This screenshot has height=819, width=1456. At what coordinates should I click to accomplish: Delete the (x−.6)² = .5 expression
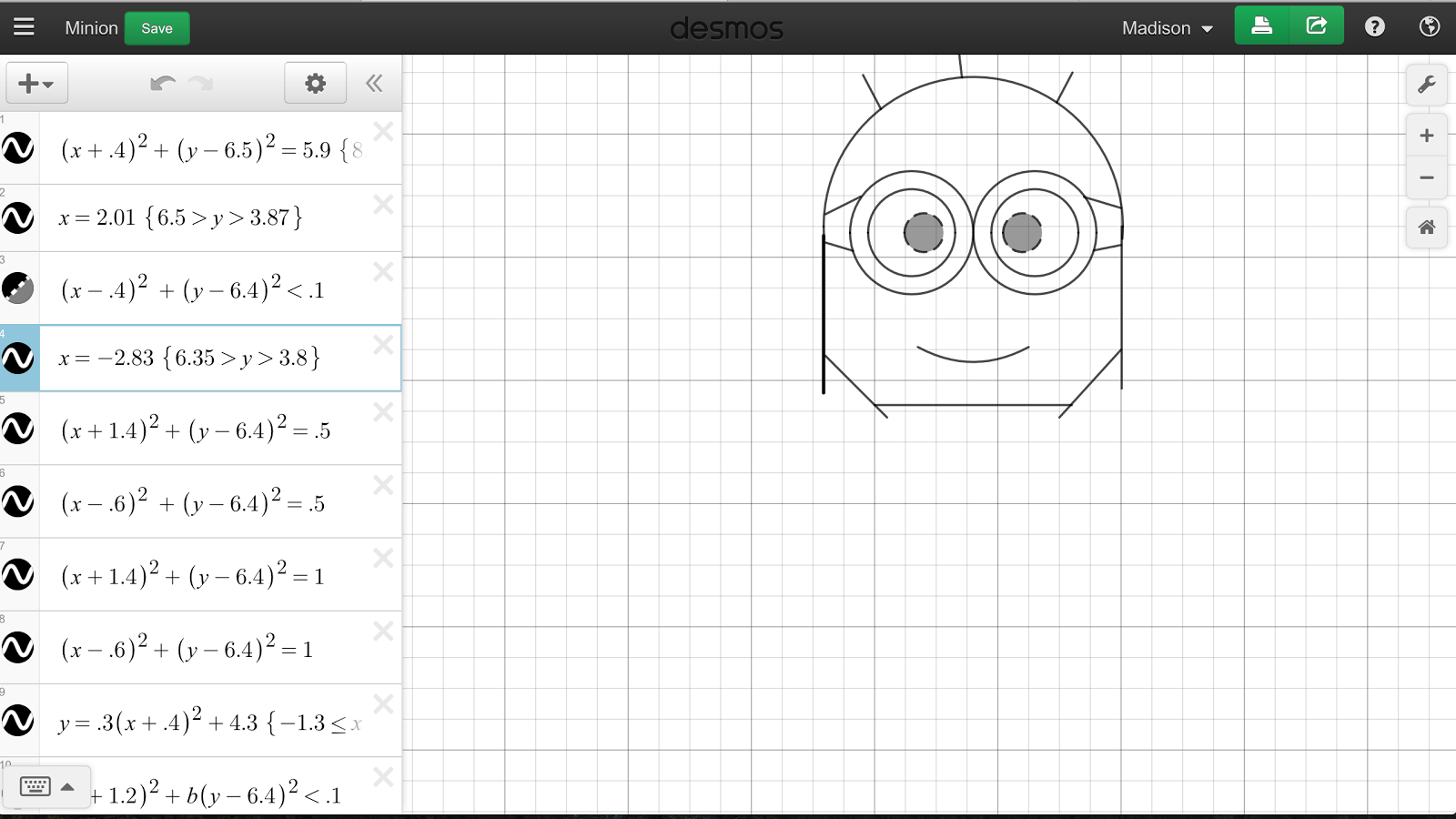[x=383, y=485]
